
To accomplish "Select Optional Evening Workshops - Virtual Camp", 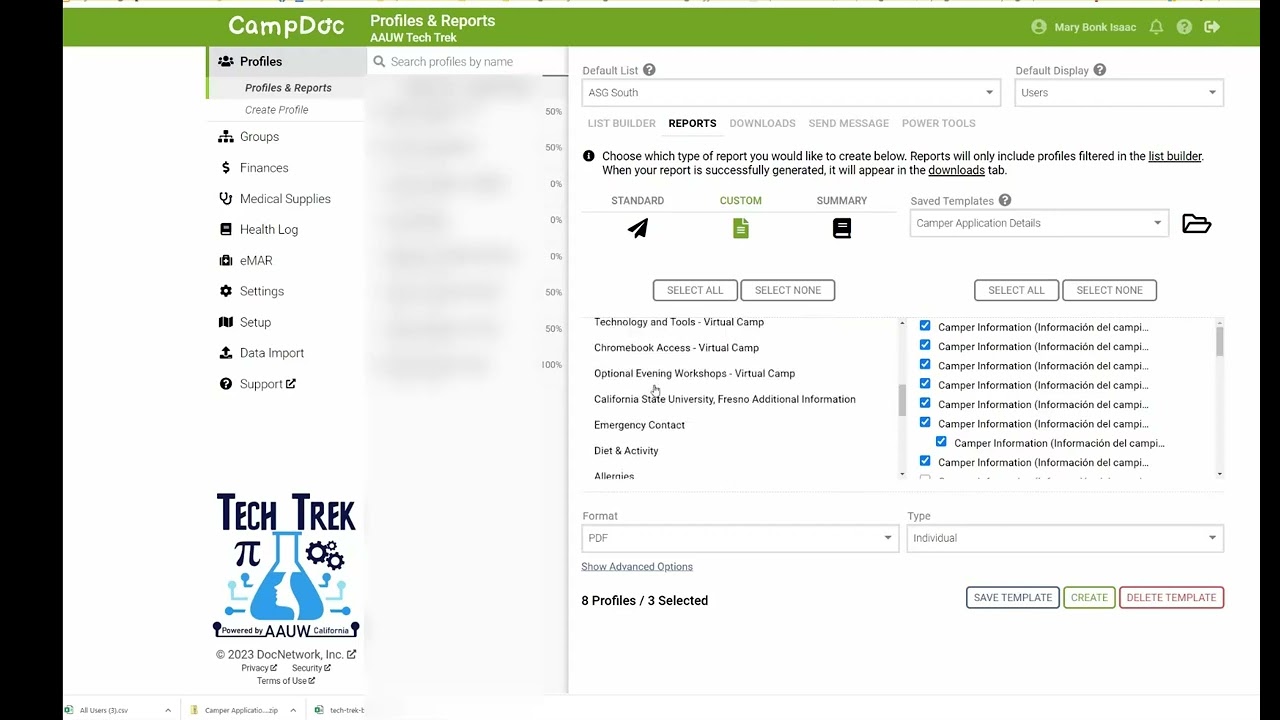I will pos(694,374).
